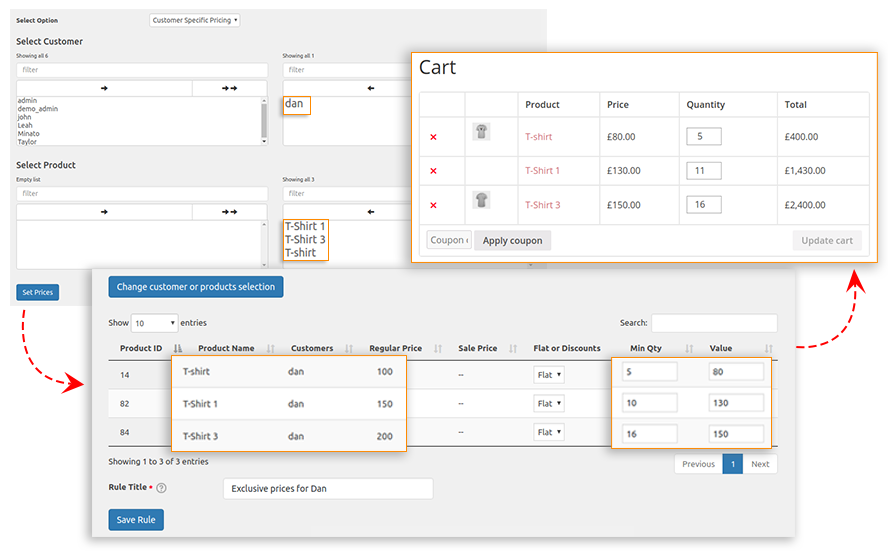This screenshot has width=888, height=557.
Task: Open T-Shirt 3 product thumbnail in cart
Action: pos(481,200)
